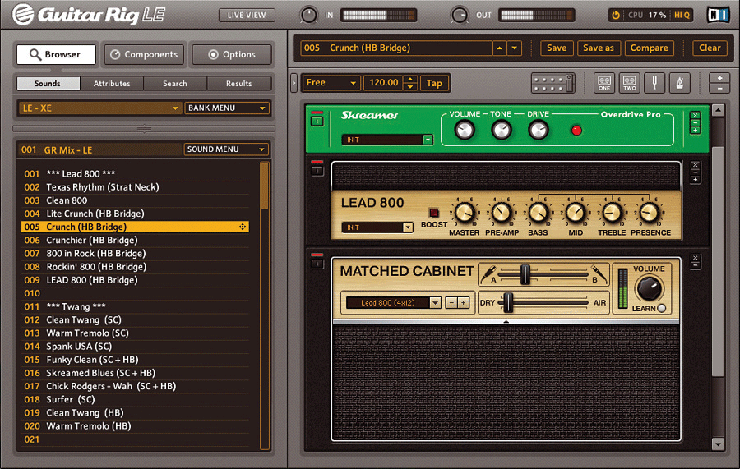The image size is (740, 469).
Task: Click the Save button
Action: click(556, 48)
